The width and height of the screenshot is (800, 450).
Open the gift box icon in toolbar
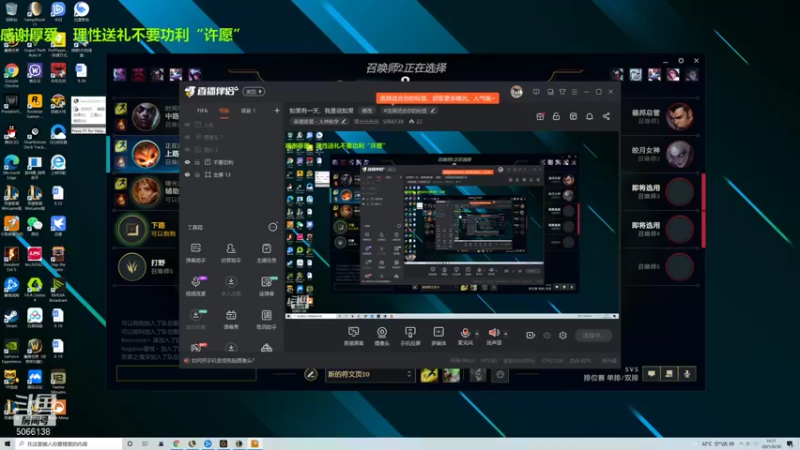[540, 116]
